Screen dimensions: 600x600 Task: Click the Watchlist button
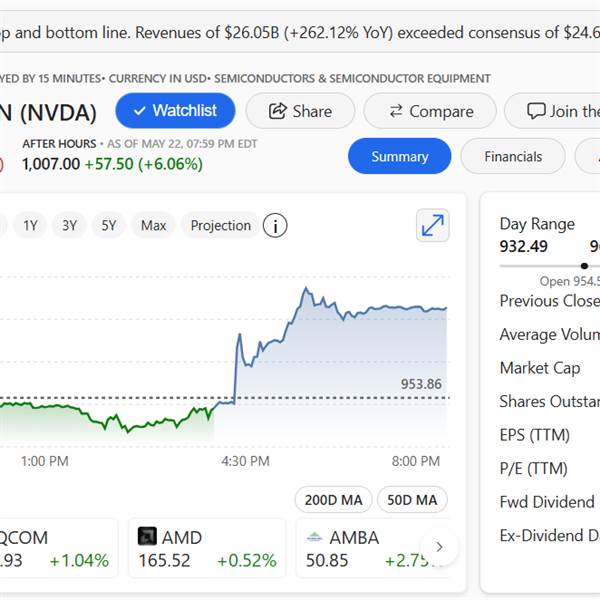pyautogui.click(x=175, y=111)
